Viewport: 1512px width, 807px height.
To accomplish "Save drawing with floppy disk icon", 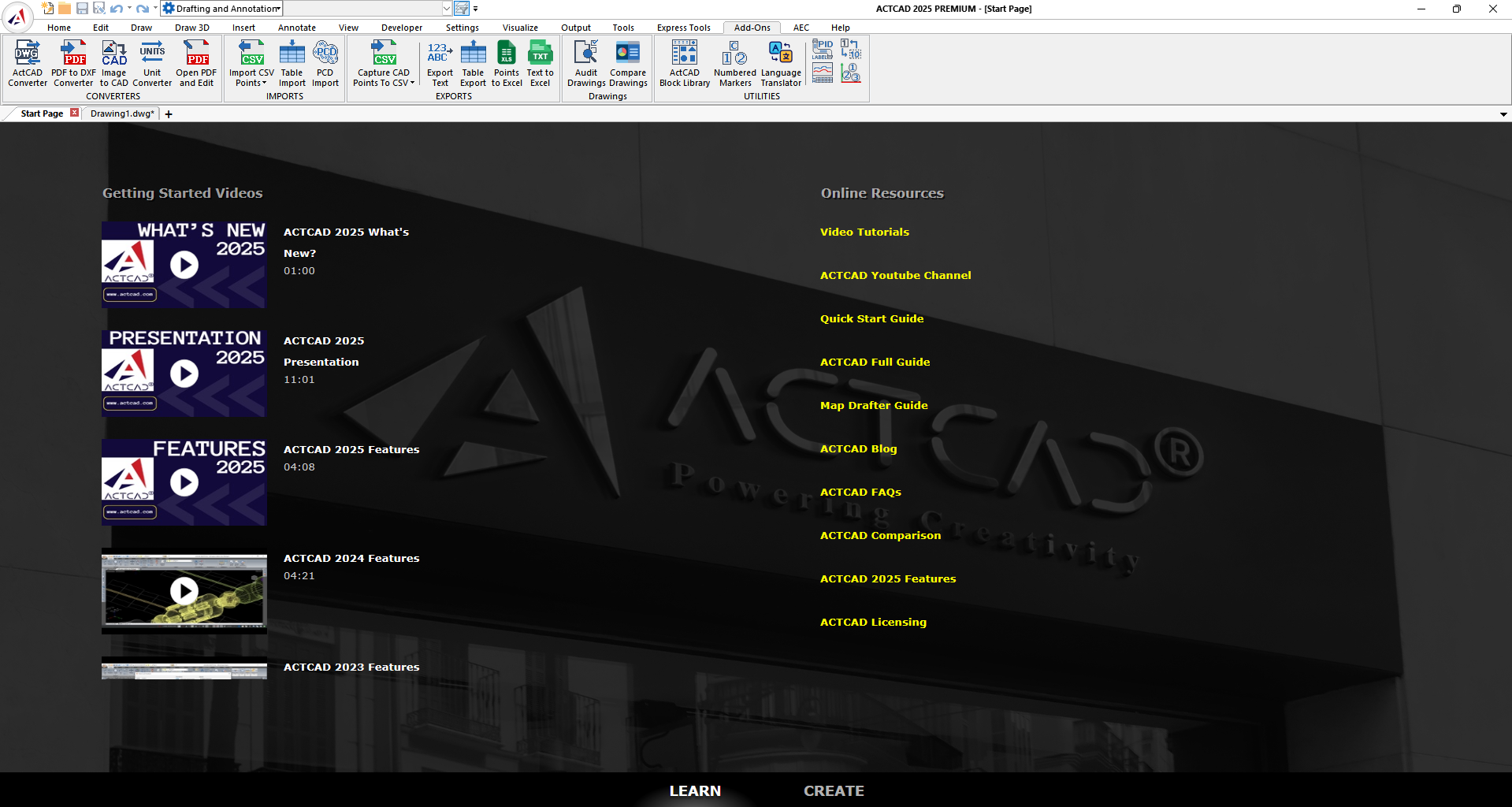I will point(82,8).
